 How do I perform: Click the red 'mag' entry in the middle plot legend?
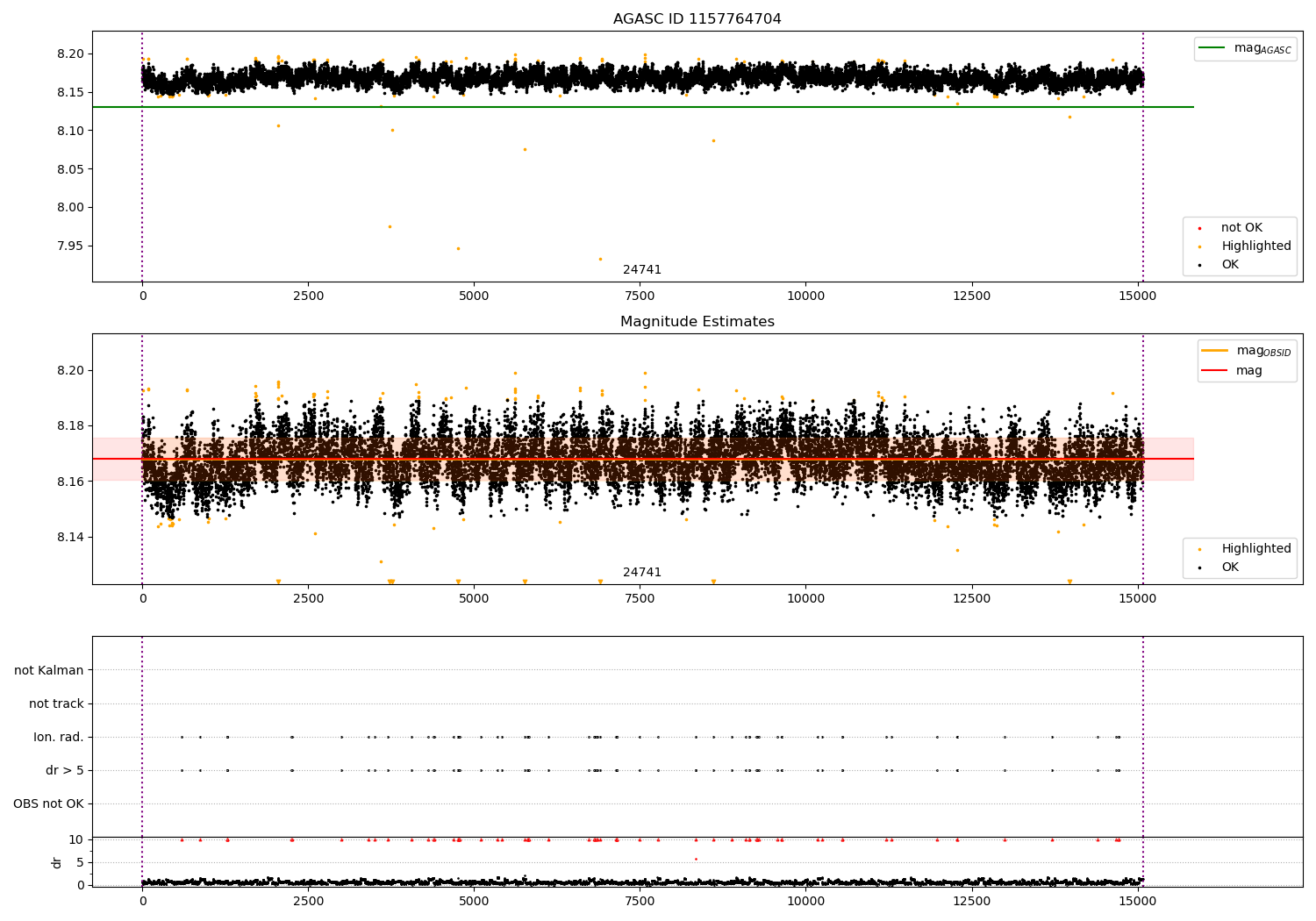(x=1233, y=371)
